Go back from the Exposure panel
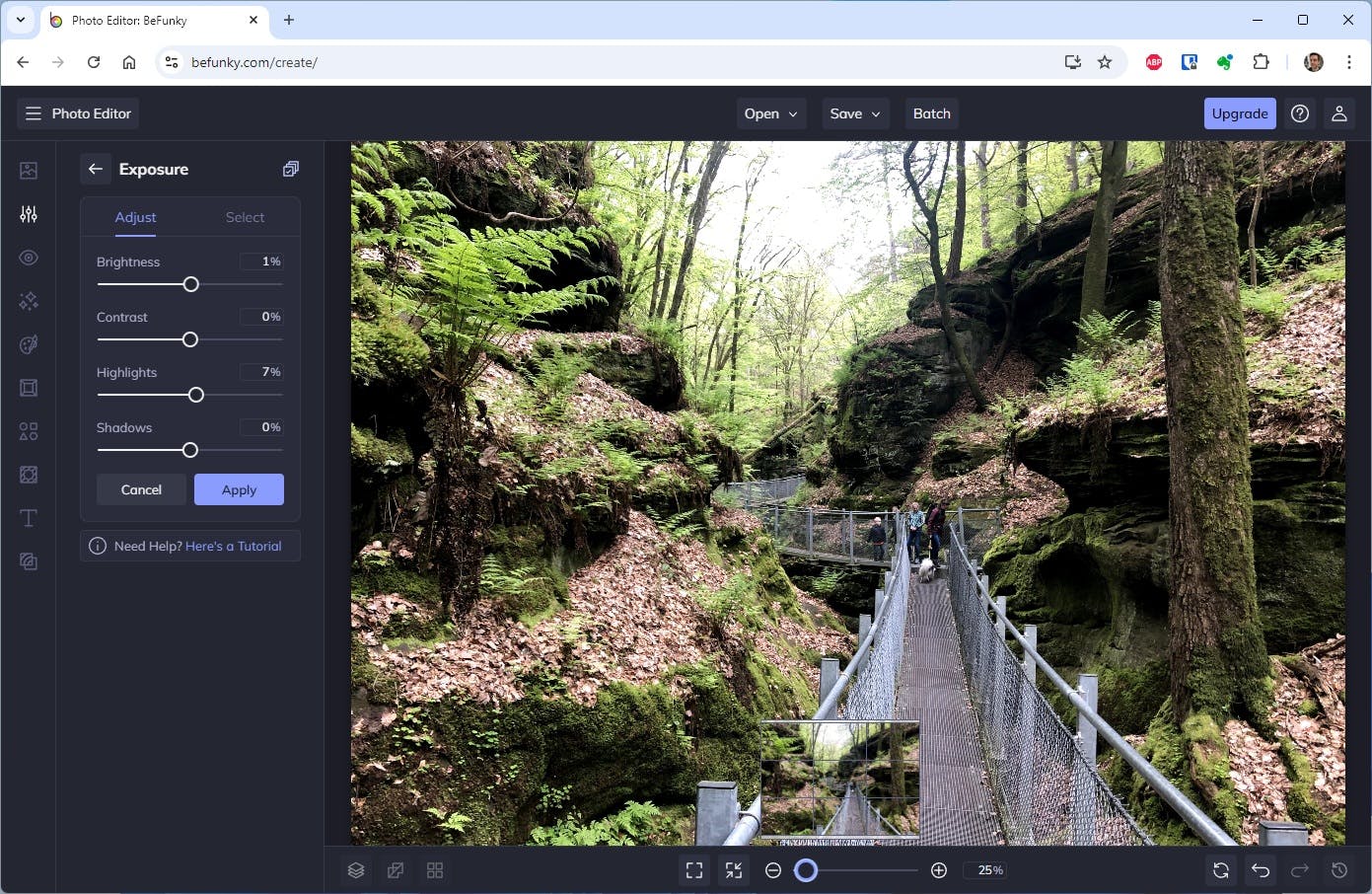 (x=96, y=169)
